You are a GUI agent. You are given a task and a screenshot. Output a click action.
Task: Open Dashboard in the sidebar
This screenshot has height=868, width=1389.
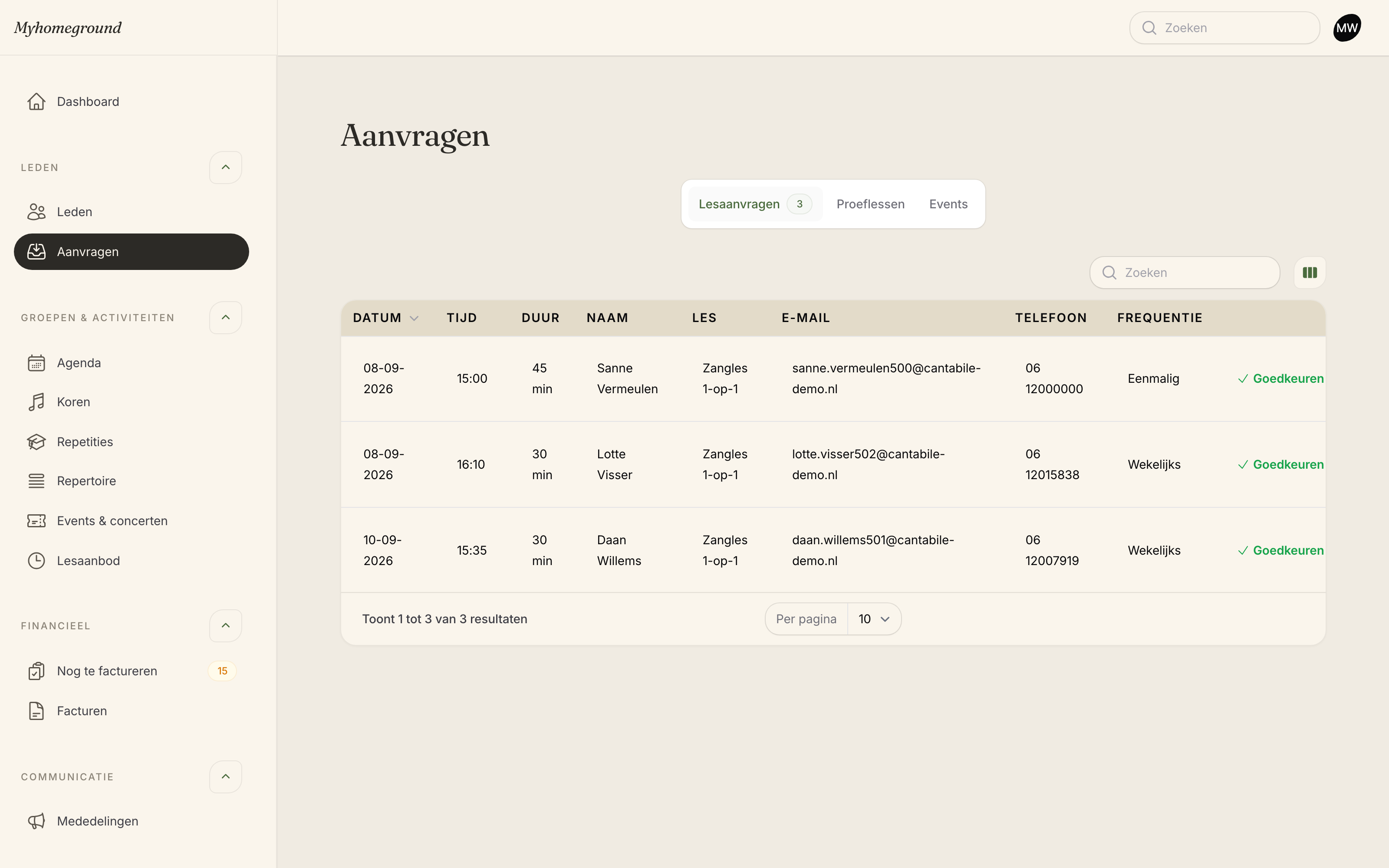[132, 102]
